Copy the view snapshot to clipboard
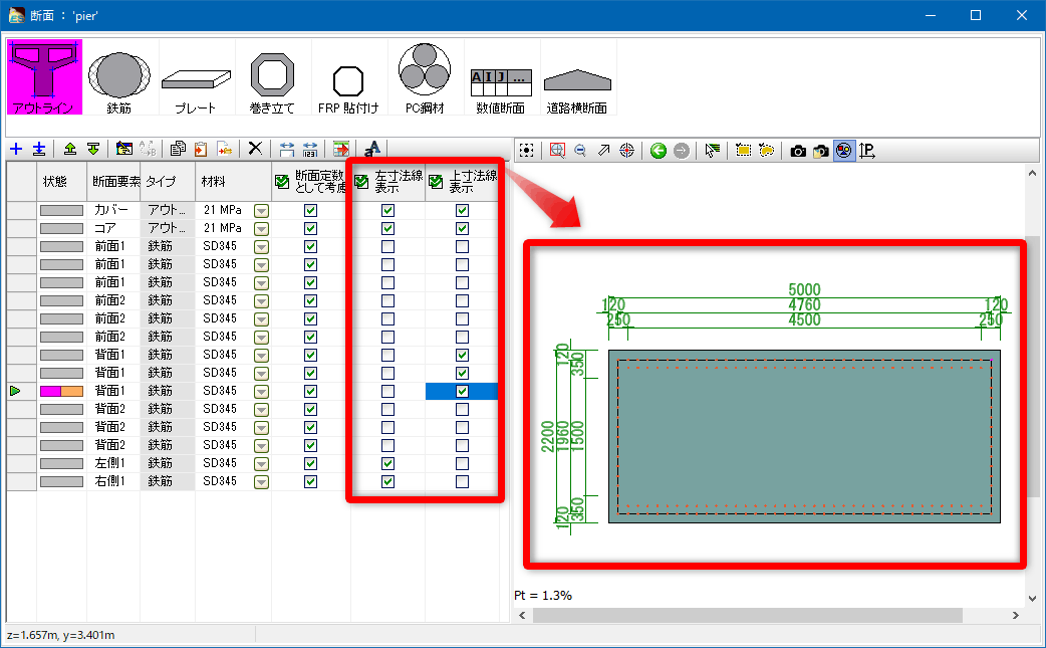1046x648 pixels. 821,151
